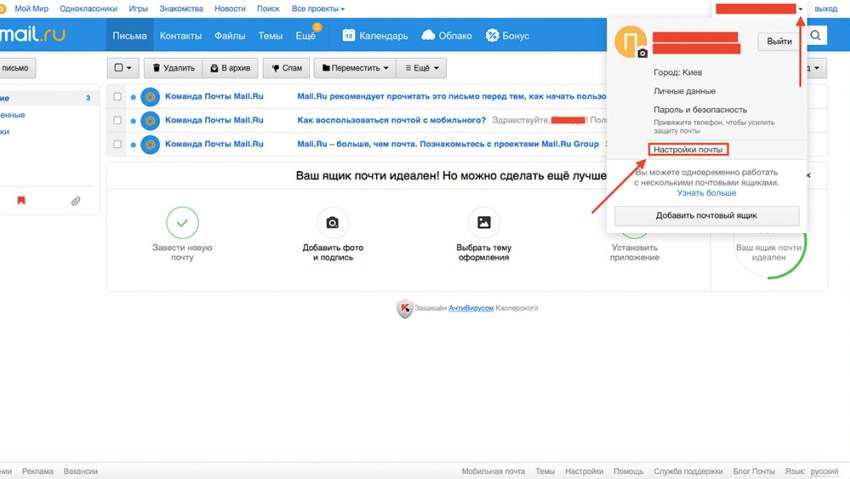Image resolution: width=850 pixels, height=479 pixels.
Task: Click the green checkmark for new mail setup
Action: 182,222
